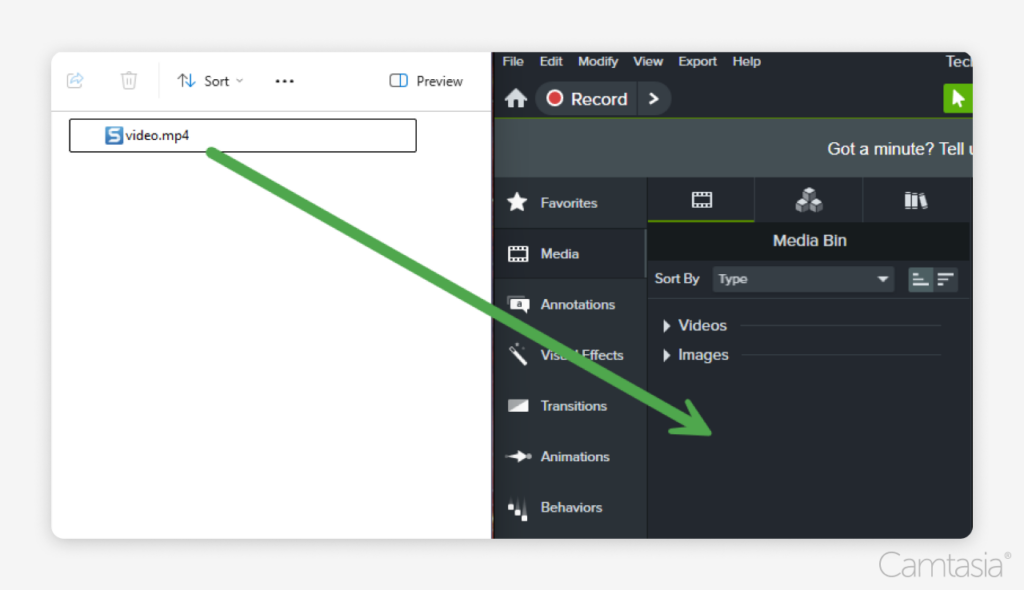Select the Media panel in the sidebar
This screenshot has width=1024, height=590.
point(557,253)
